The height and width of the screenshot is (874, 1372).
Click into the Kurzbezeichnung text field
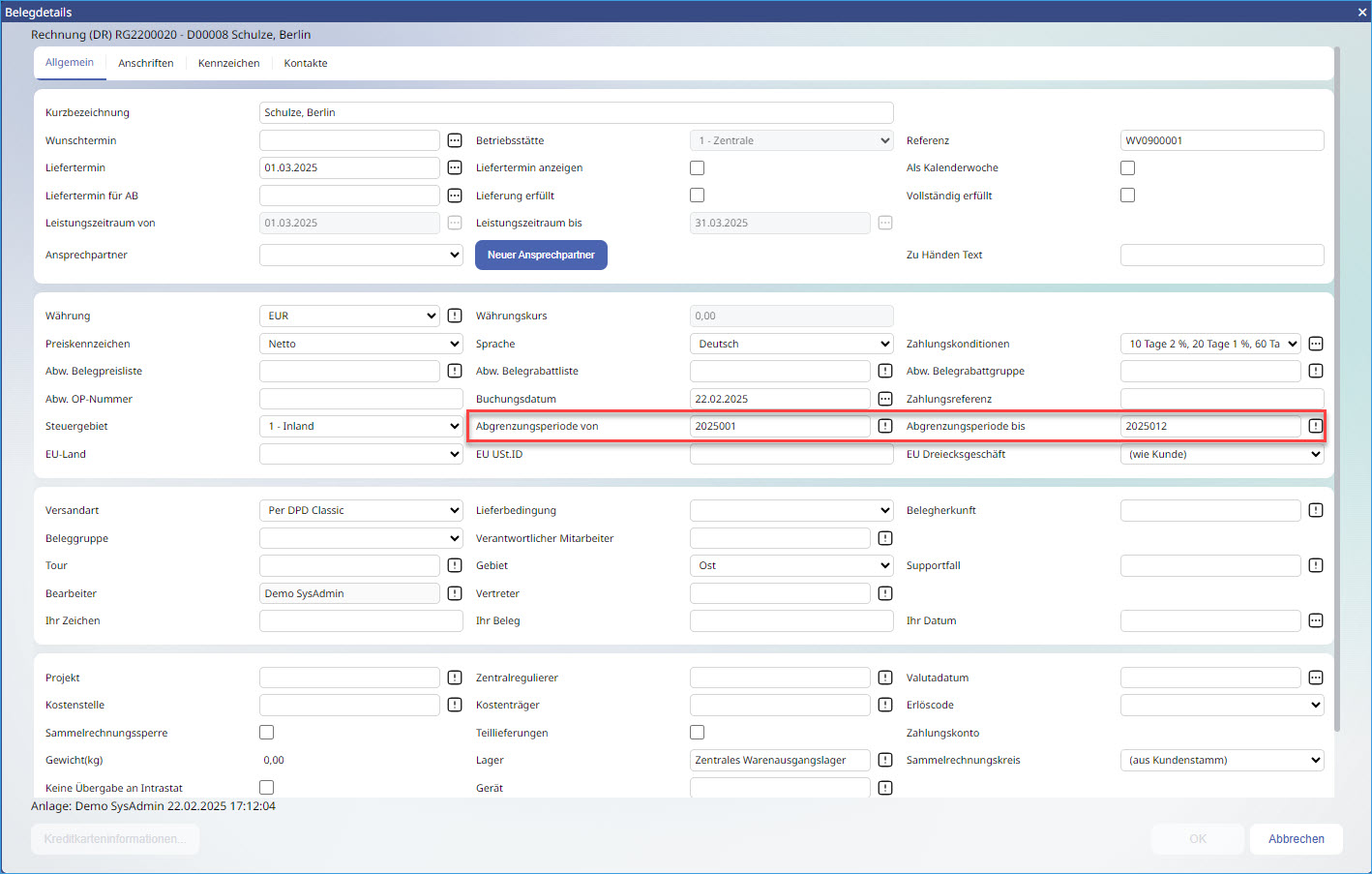(576, 112)
